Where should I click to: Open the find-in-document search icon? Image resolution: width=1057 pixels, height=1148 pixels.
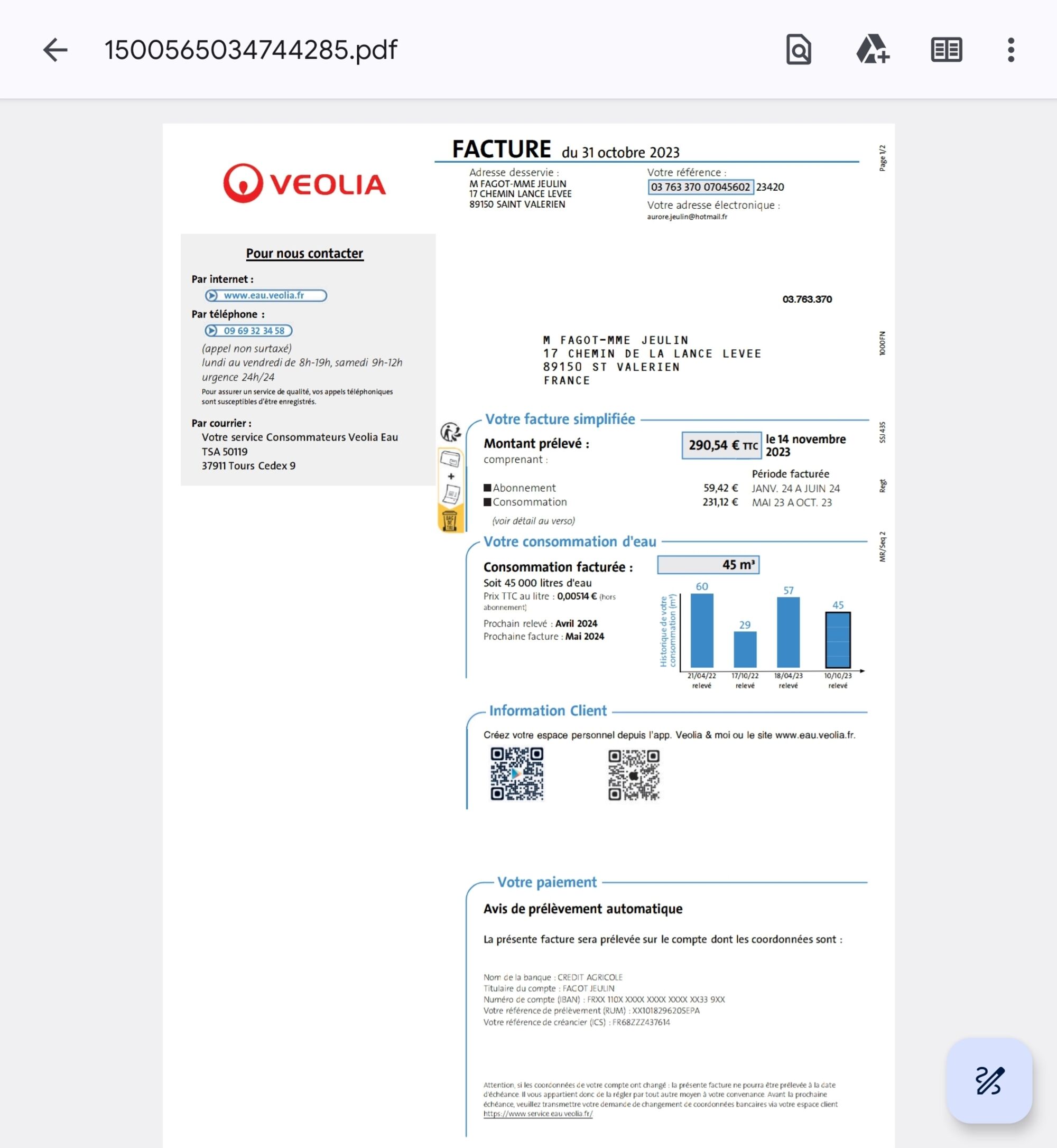tap(799, 50)
